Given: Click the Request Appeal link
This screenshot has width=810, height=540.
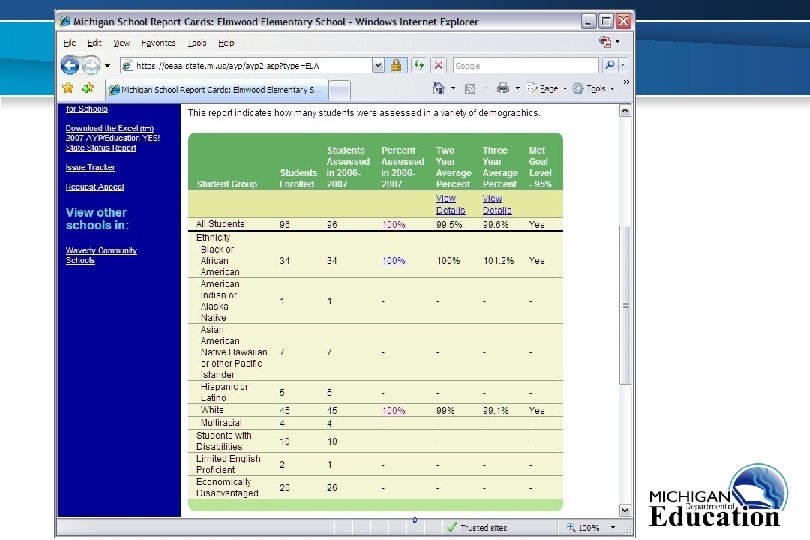Looking at the screenshot, I should pyautogui.click(x=95, y=187).
